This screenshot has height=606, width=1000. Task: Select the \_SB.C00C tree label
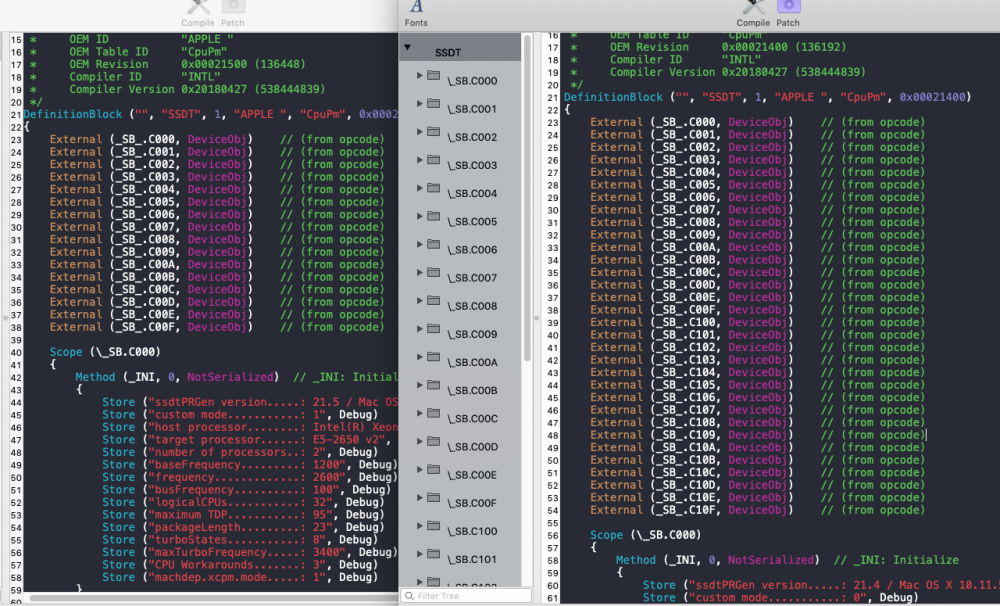pyautogui.click(x=472, y=418)
